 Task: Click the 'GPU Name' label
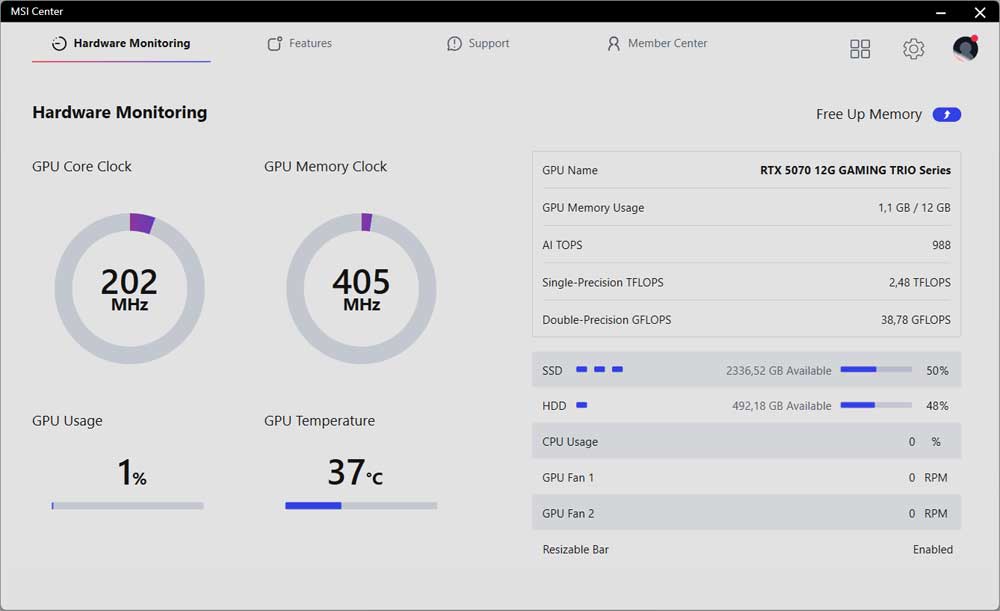point(570,170)
